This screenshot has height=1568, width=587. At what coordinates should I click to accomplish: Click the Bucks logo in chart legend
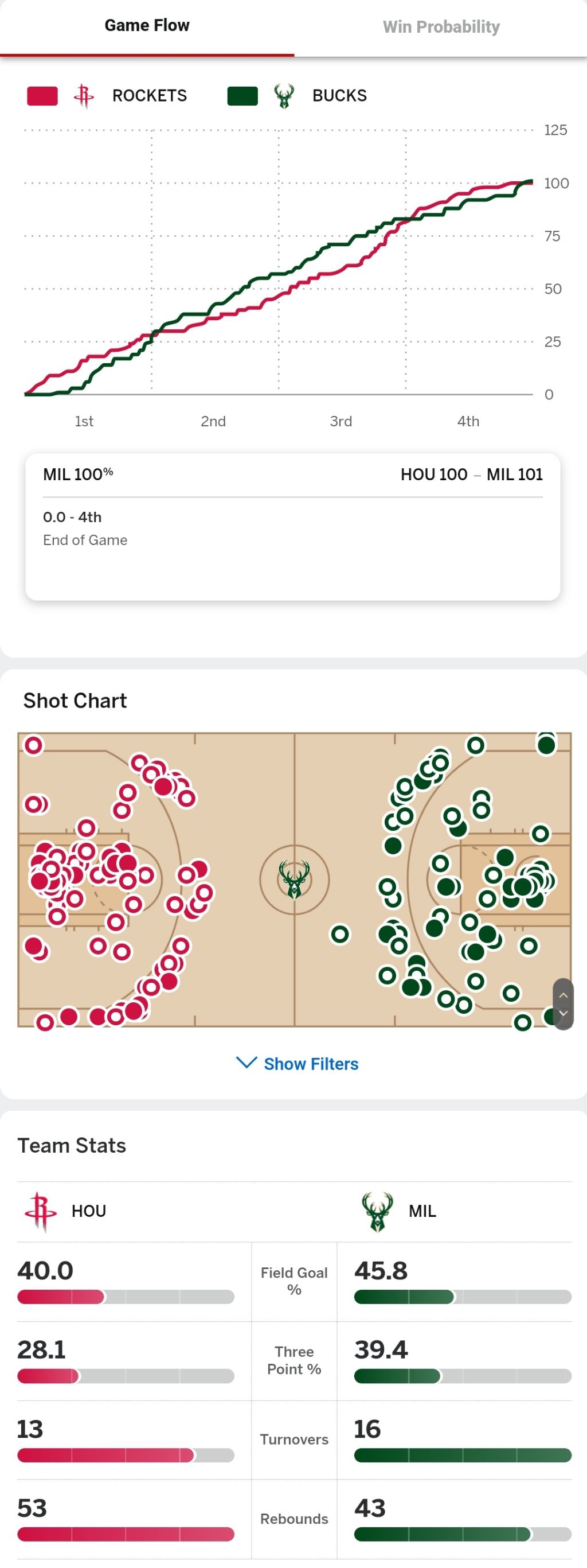(283, 96)
